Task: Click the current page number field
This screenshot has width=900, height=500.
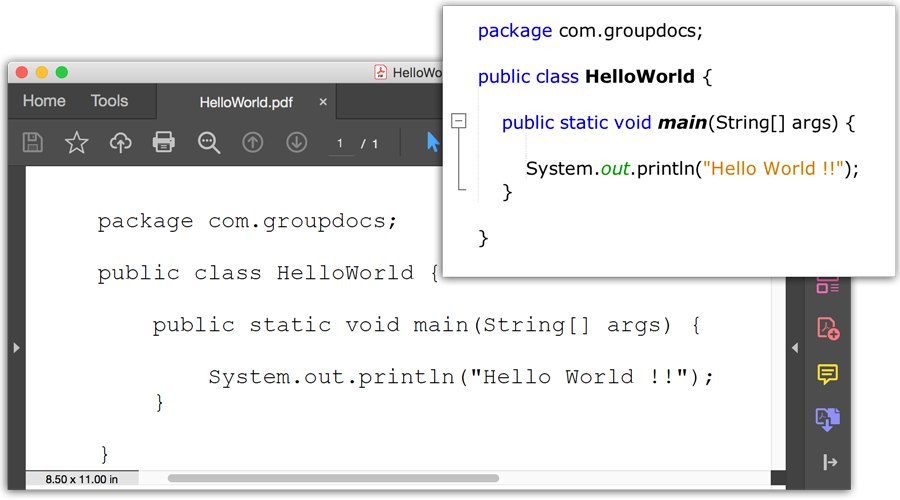Action: tap(340, 143)
